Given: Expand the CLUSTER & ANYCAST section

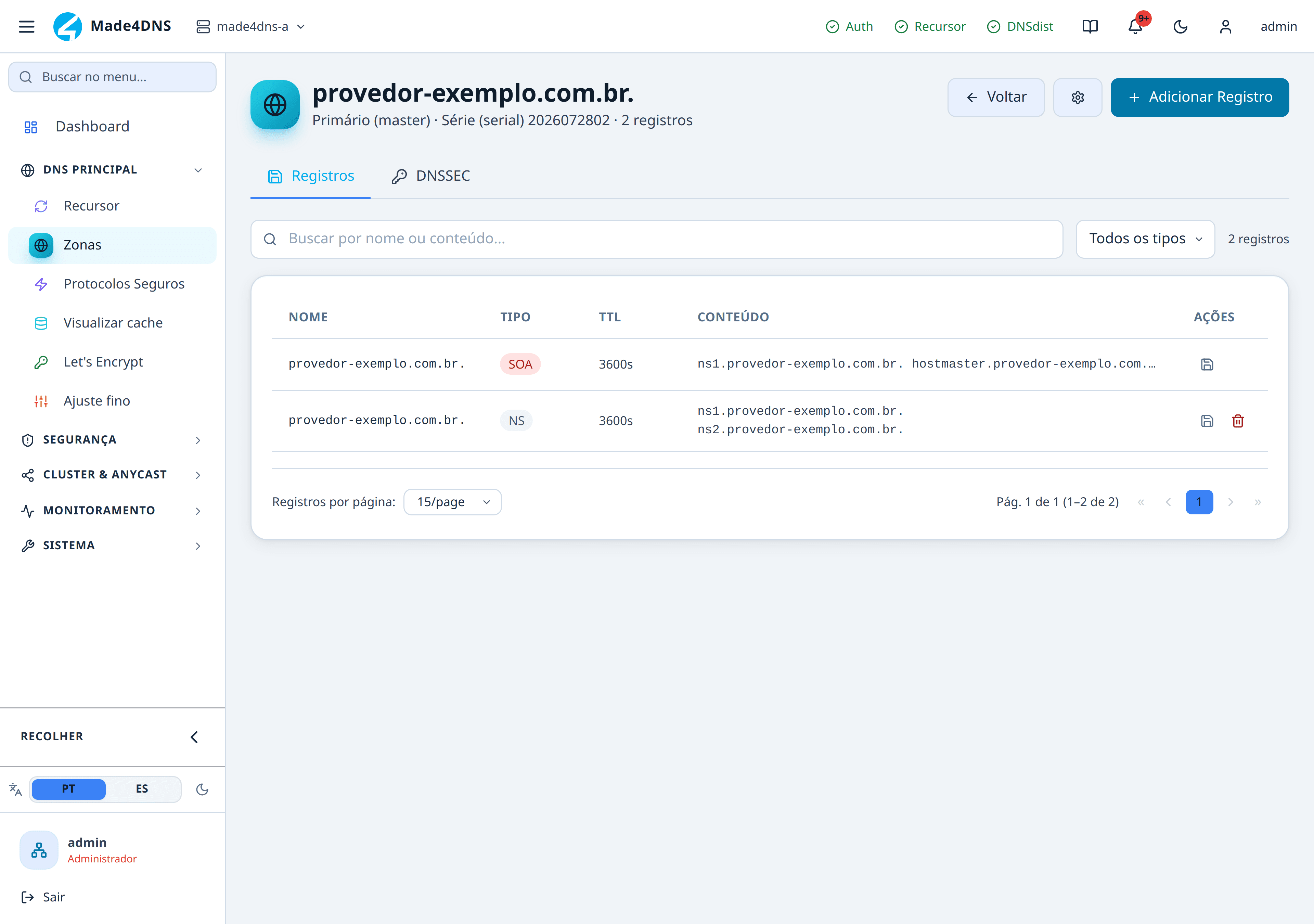Looking at the screenshot, I should point(112,475).
